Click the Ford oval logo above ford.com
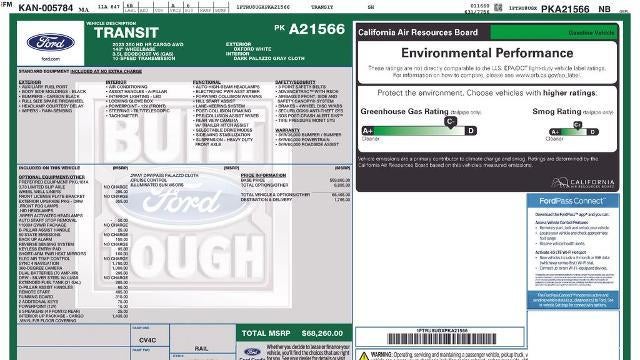The height and width of the screenshot is (360, 640). pos(51,42)
